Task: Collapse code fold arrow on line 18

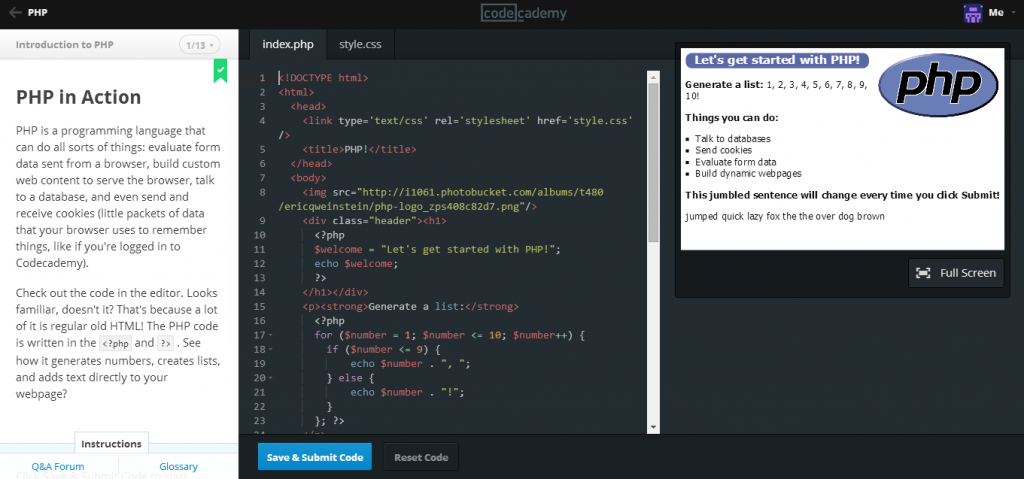Action: tap(271, 350)
